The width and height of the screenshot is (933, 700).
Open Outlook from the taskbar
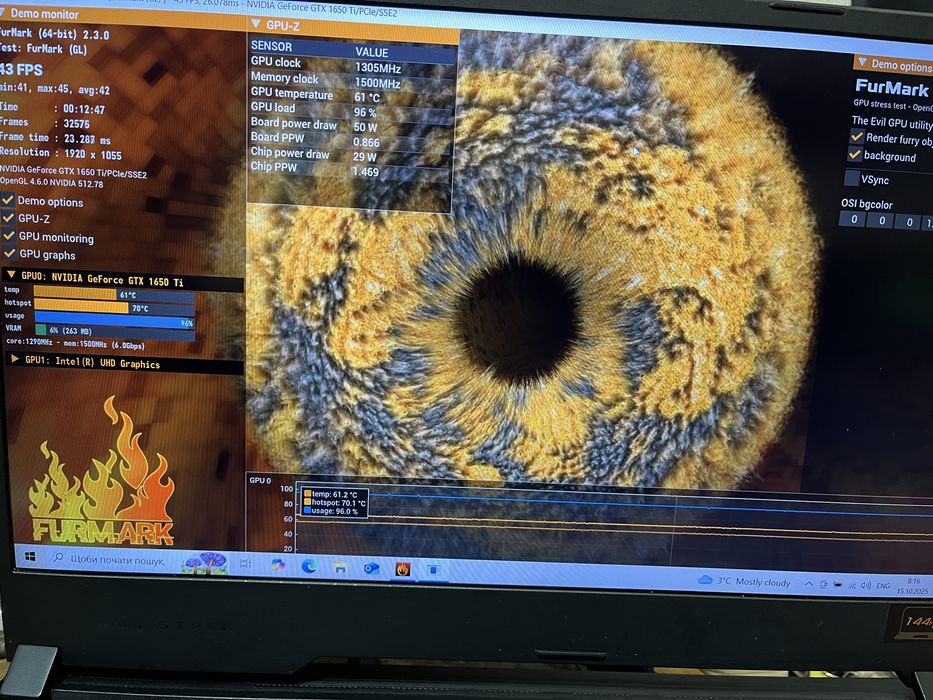click(x=372, y=568)
